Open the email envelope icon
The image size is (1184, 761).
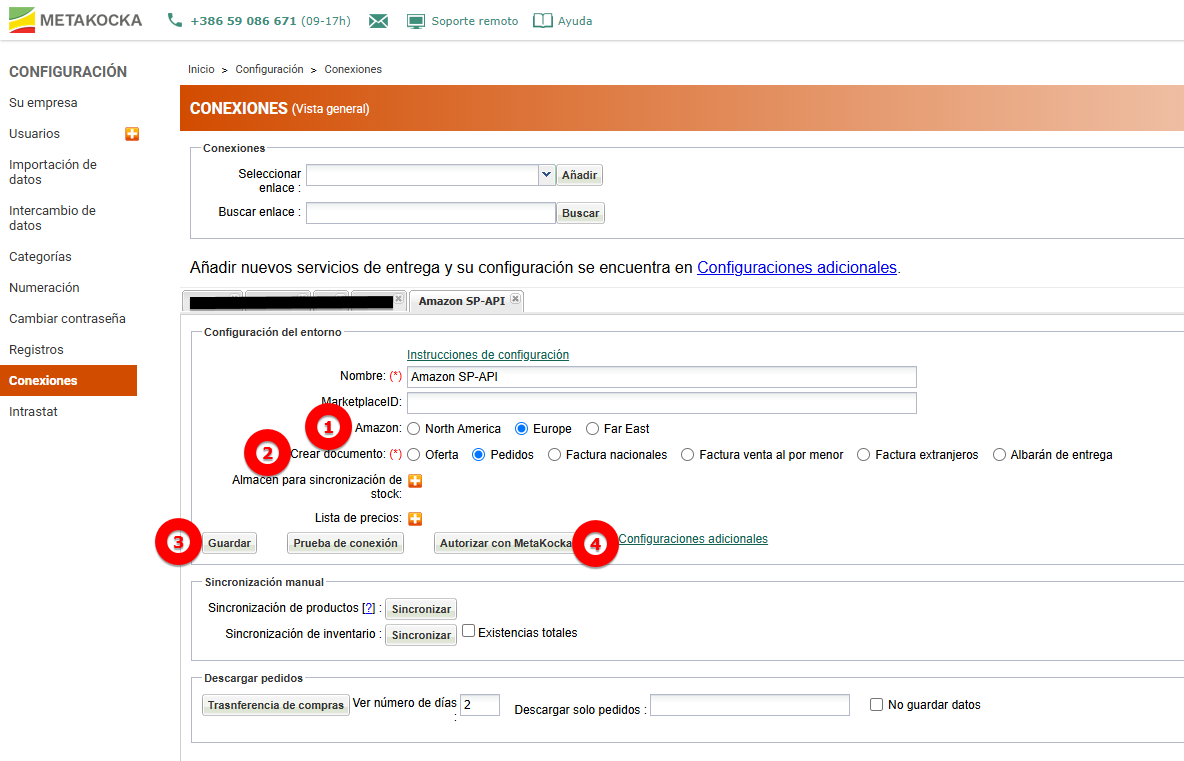click(x=378, y=21)
